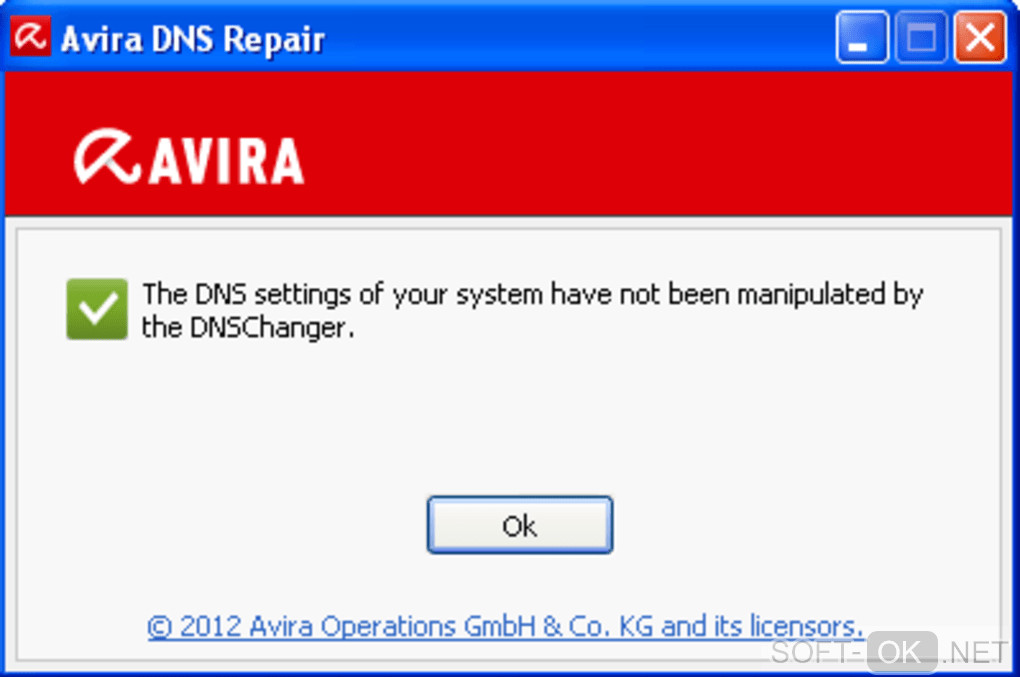The height and width of the screenshot is (677, 1020).
Task: Click the AVIRA wordmark in the red banner
Action: point(226,161)
